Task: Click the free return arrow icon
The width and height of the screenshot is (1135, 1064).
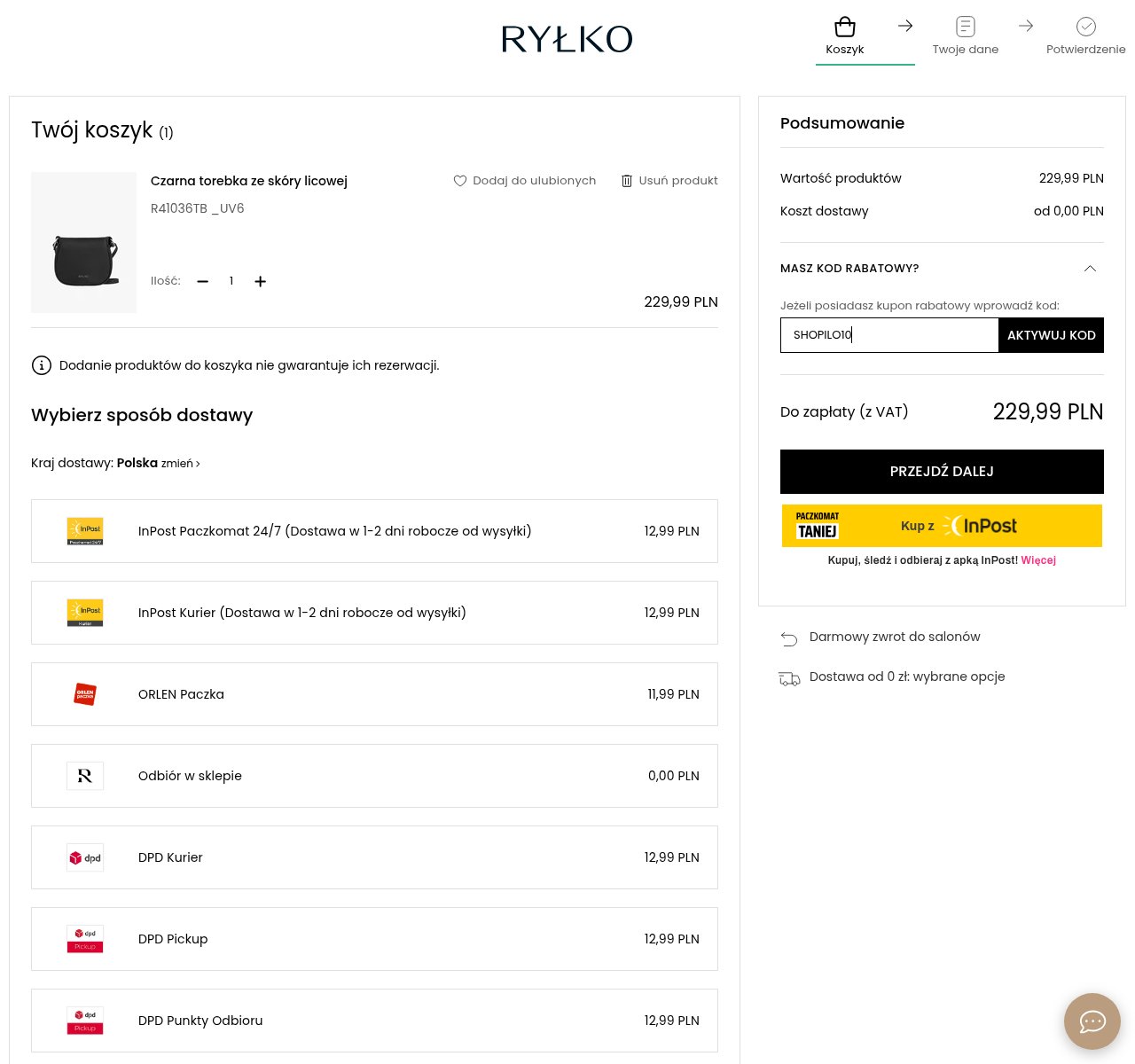Action: (x=789, y=638)
